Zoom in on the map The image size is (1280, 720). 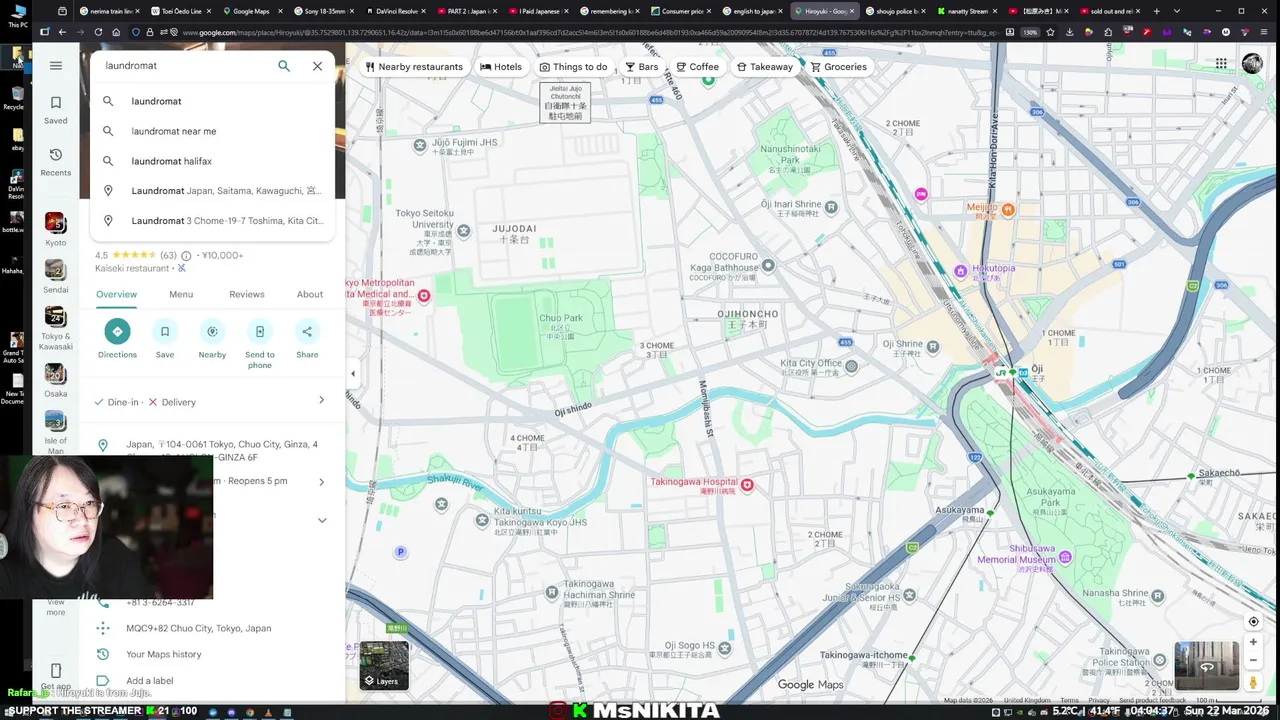click(1253, 643)
